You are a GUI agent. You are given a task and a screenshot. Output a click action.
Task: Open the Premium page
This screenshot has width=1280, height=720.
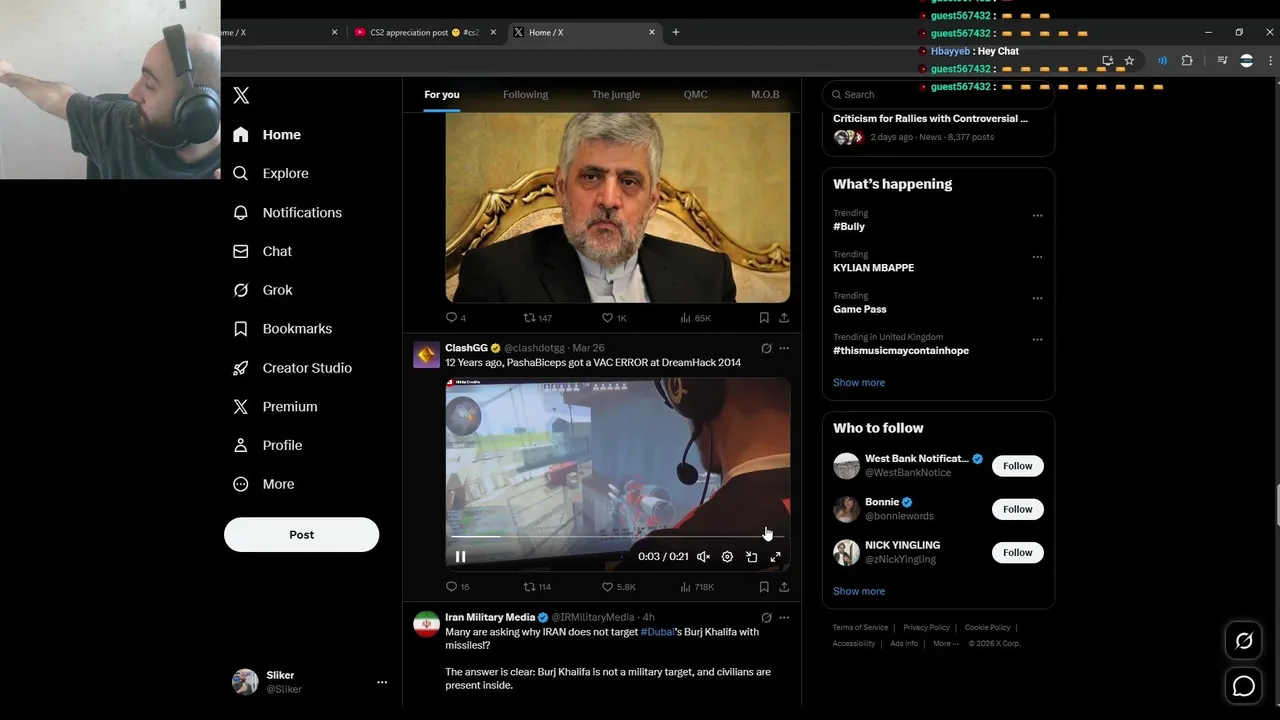275,407
